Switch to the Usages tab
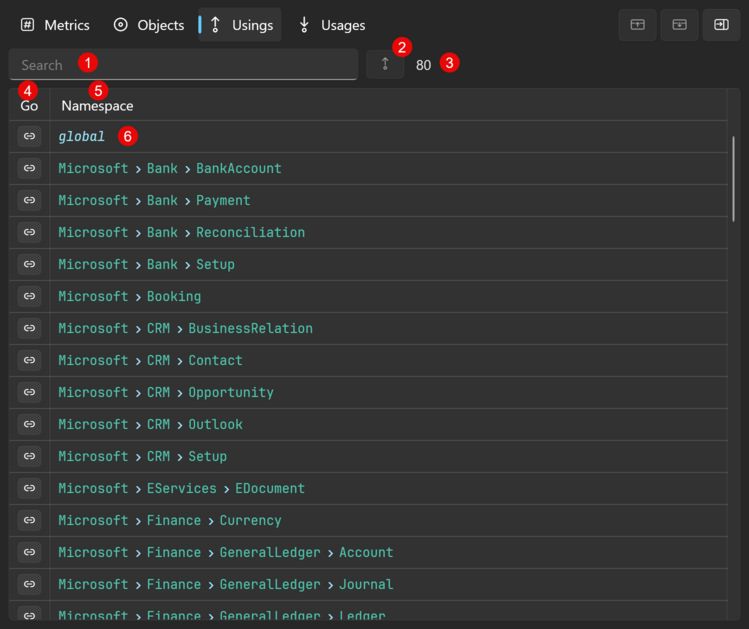Image resolution: width=749 pixels, height=629 pixels. [332, 25]
